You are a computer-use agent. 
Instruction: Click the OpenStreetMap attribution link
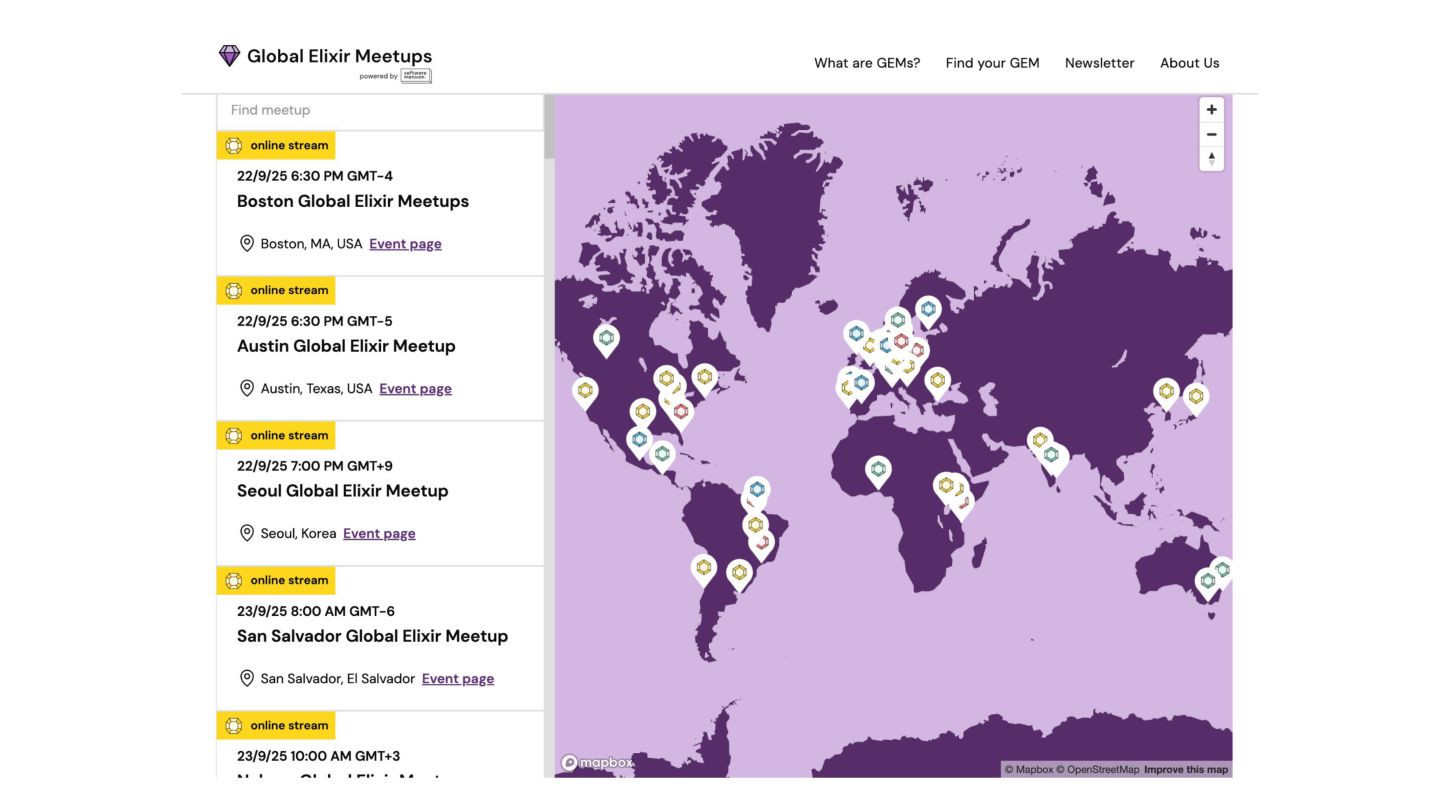pos(1098,770)
